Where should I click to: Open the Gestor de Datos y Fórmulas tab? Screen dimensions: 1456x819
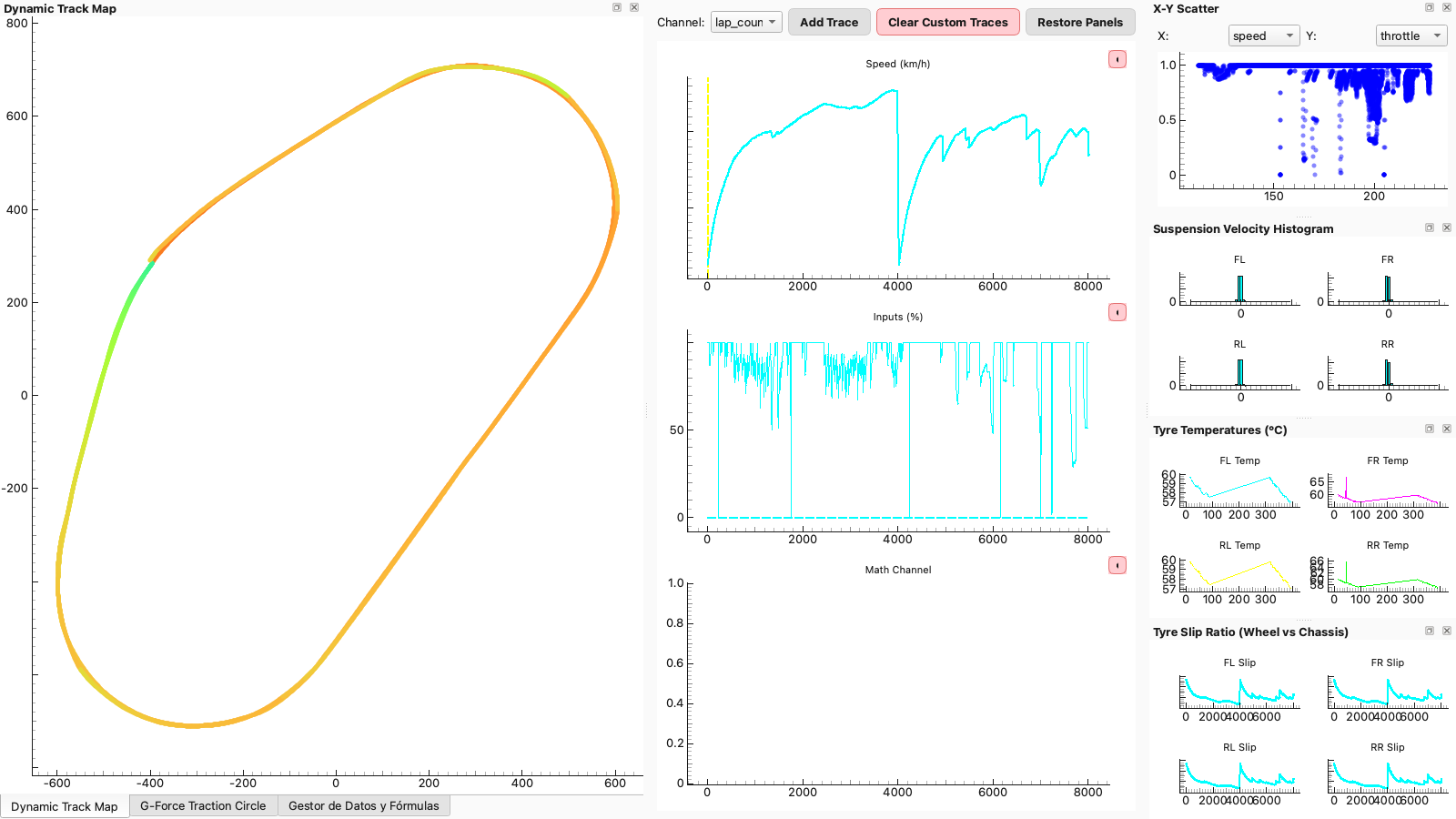pos(363,805)
